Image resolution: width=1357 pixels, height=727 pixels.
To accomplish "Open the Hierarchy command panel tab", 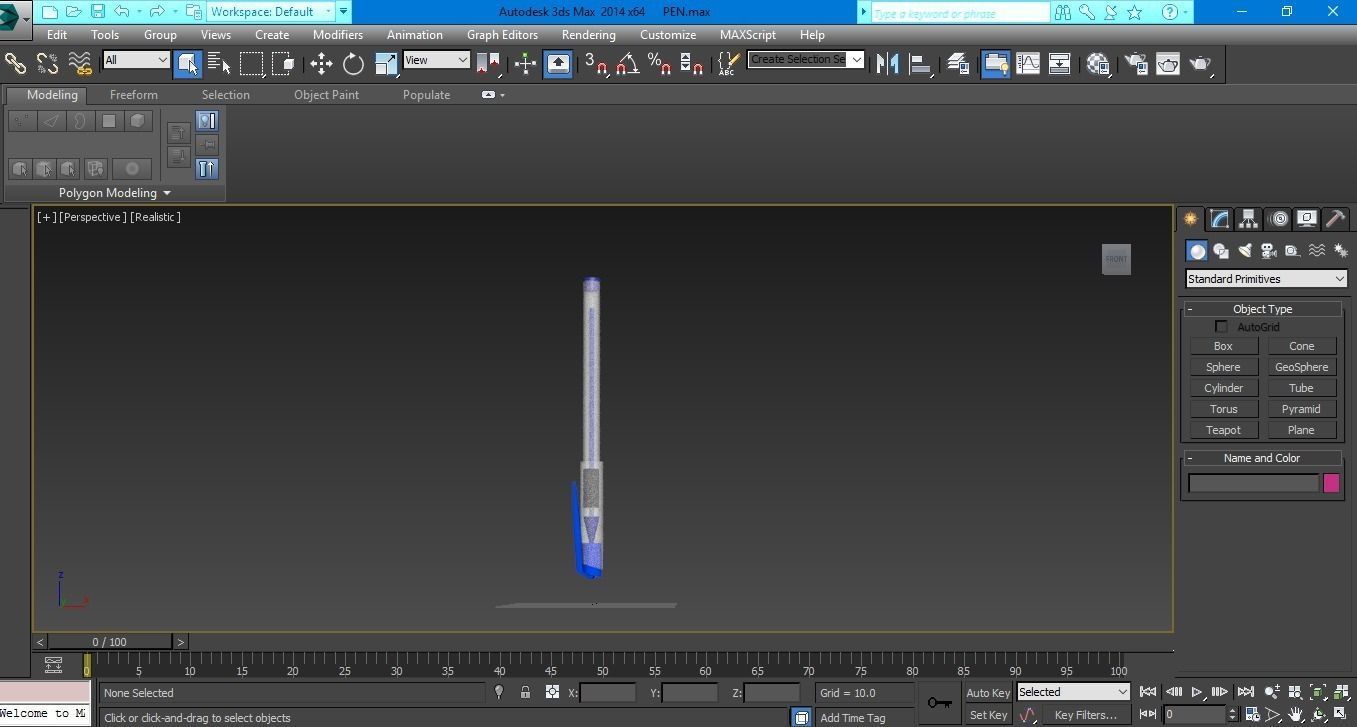I will (x=1248, y=219).
